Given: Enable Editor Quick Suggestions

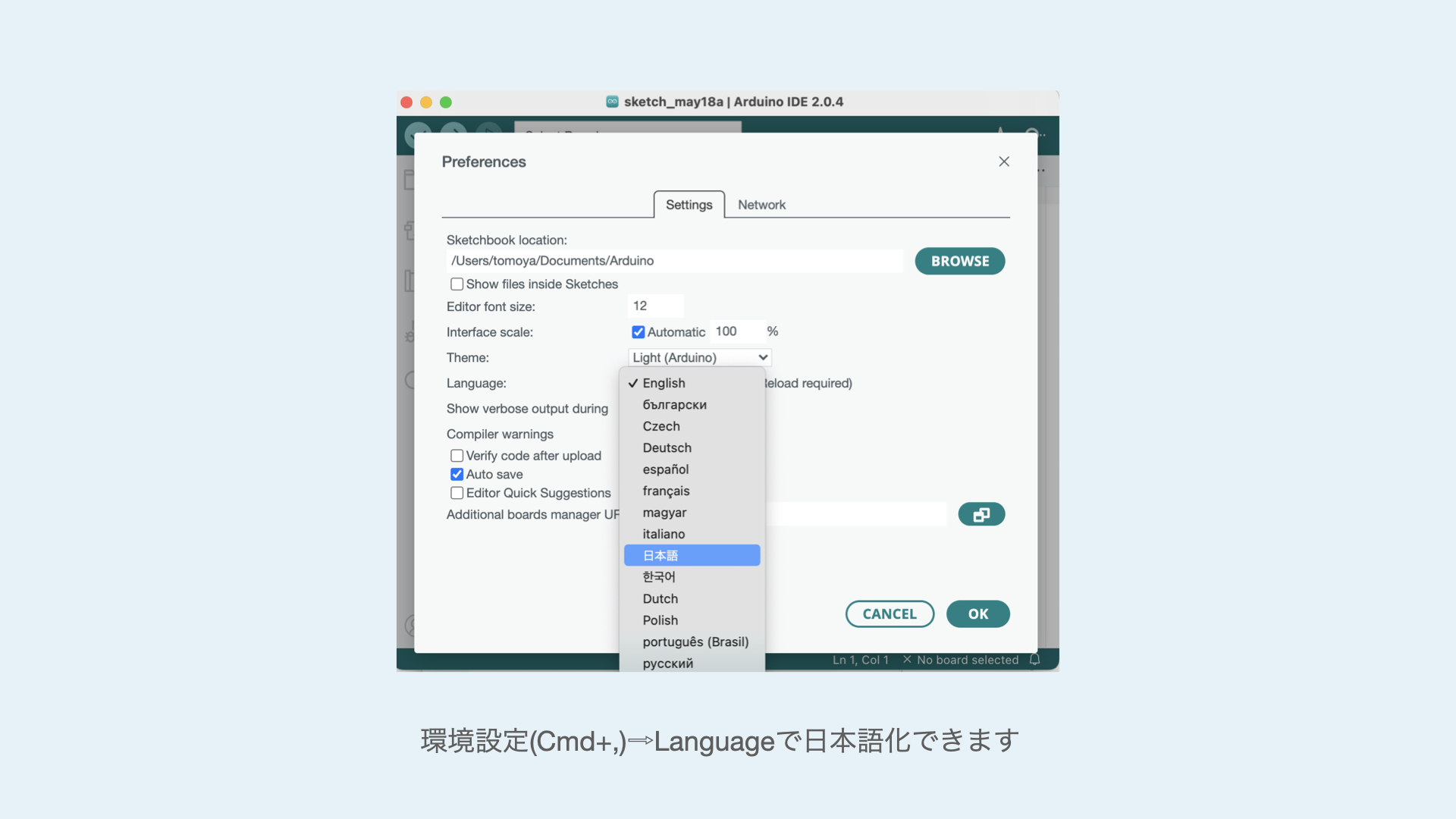Looking at the screenshot, I should click(457, 493).
